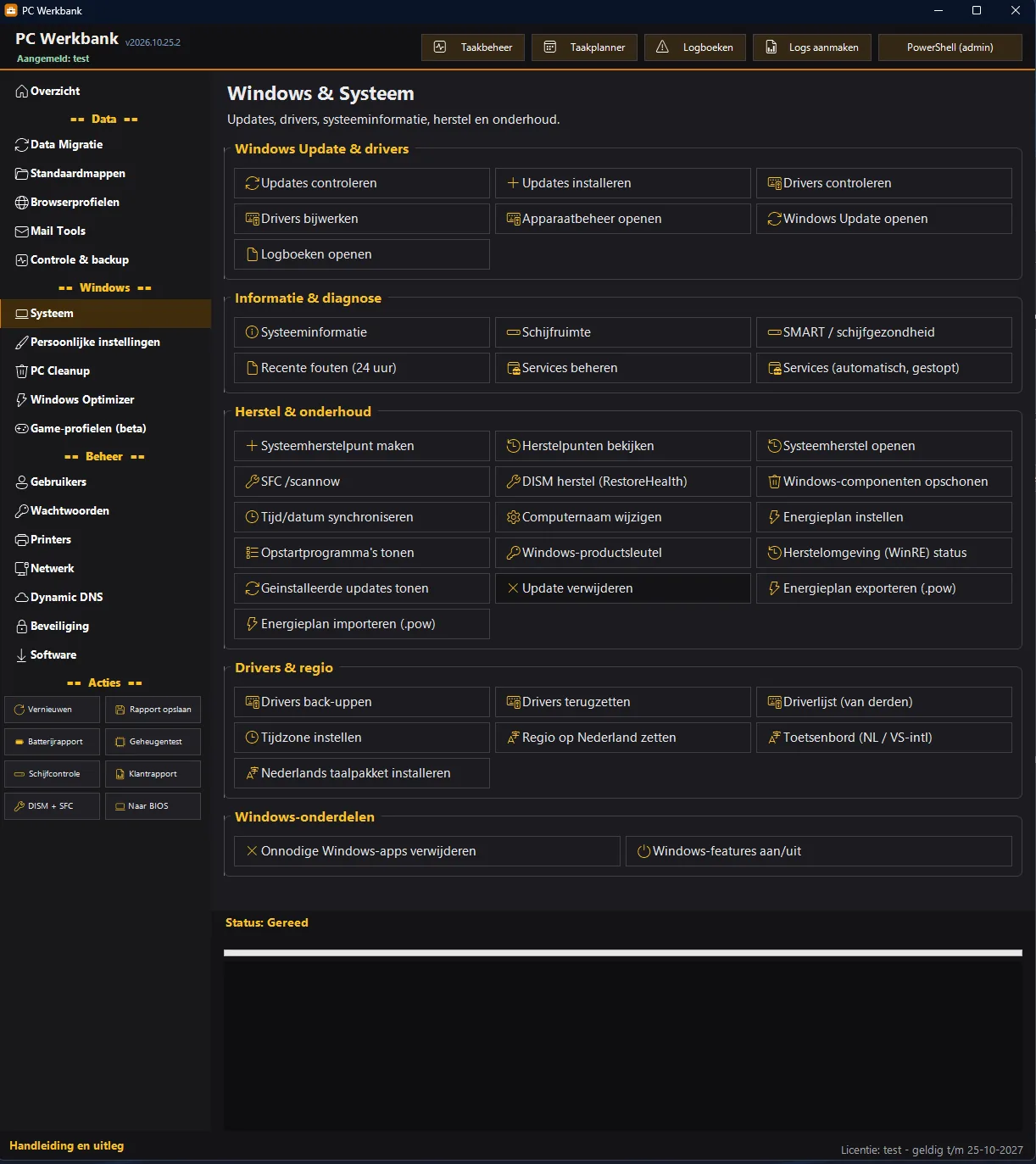Click Regio op Nederland zetten

[x=623, y=738]
